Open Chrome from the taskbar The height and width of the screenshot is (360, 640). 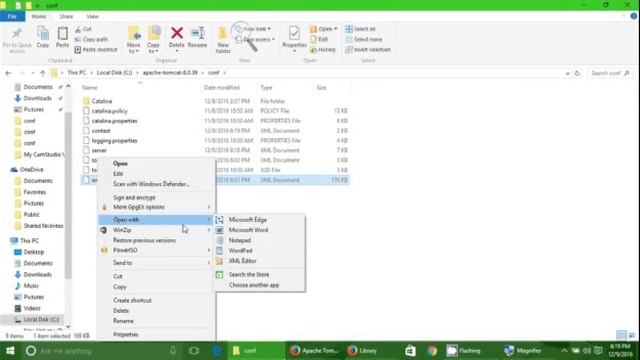pos(432,351)
